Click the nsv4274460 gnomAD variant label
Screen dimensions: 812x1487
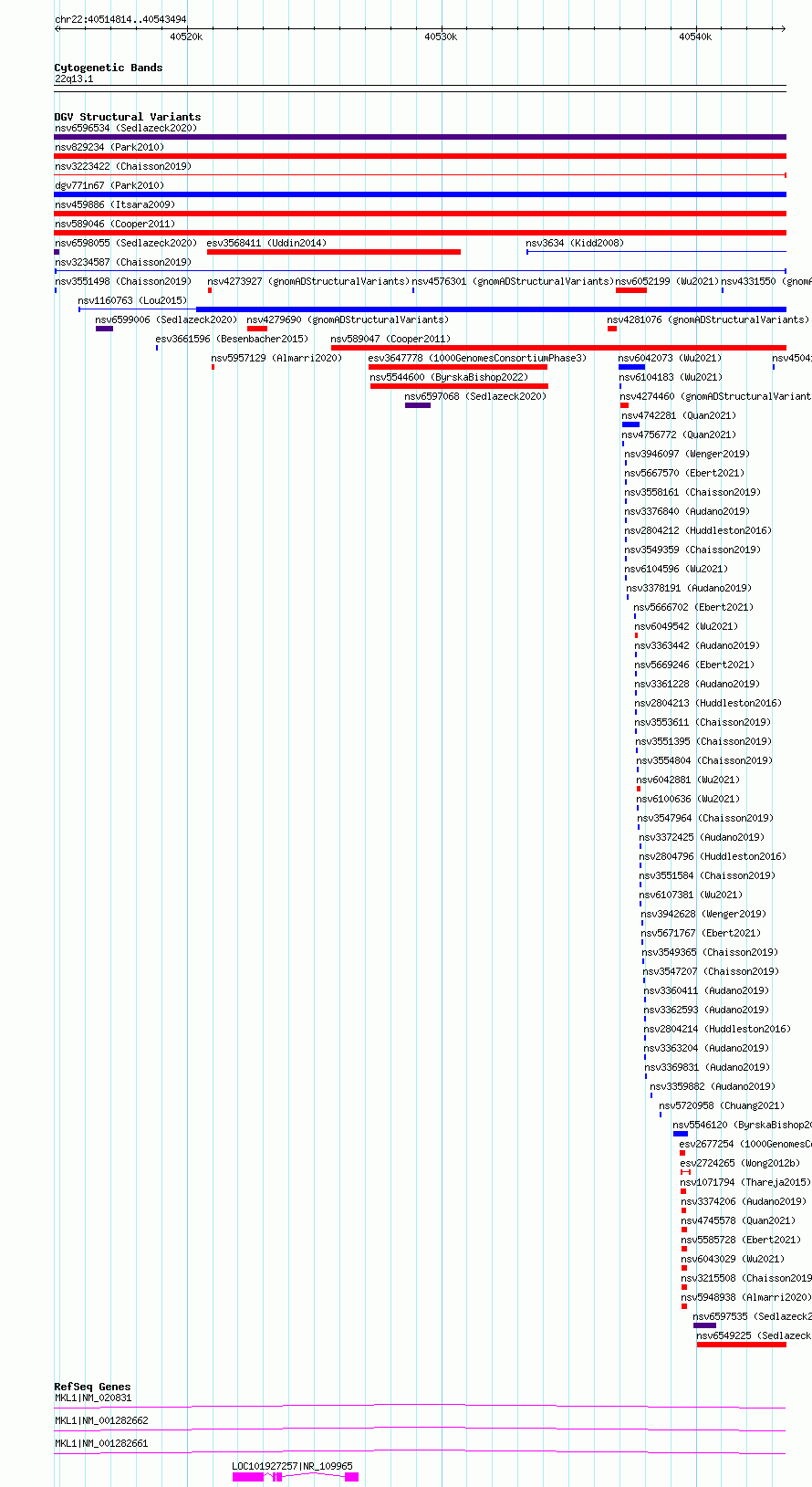[715, 396]
